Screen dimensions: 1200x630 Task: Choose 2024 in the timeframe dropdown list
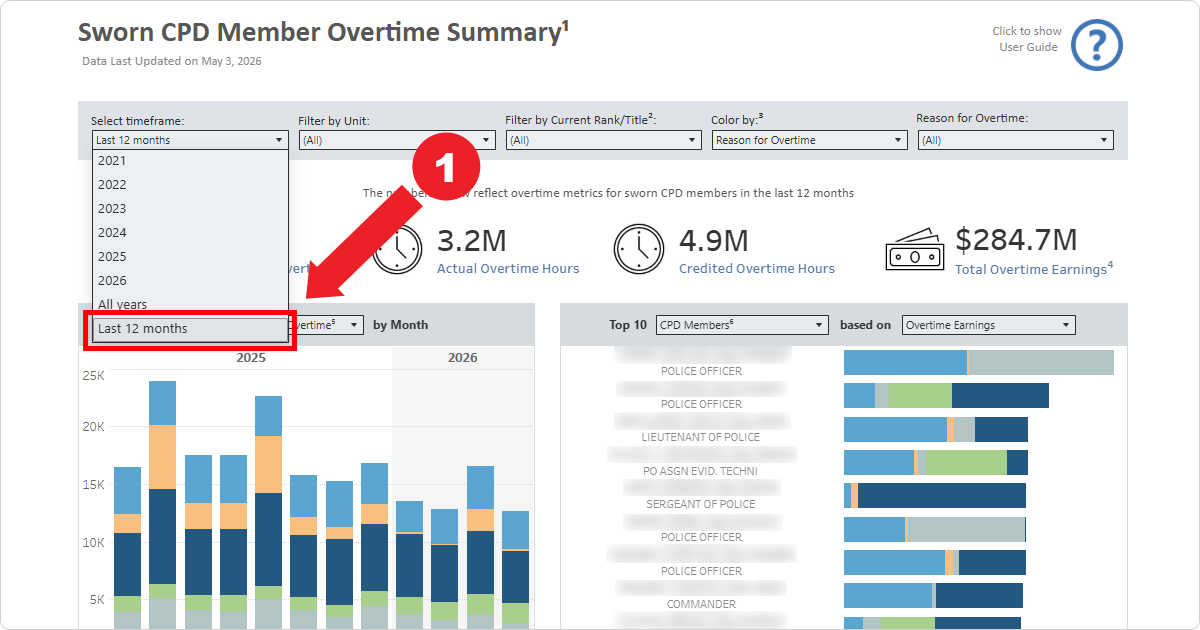[190, 232]
